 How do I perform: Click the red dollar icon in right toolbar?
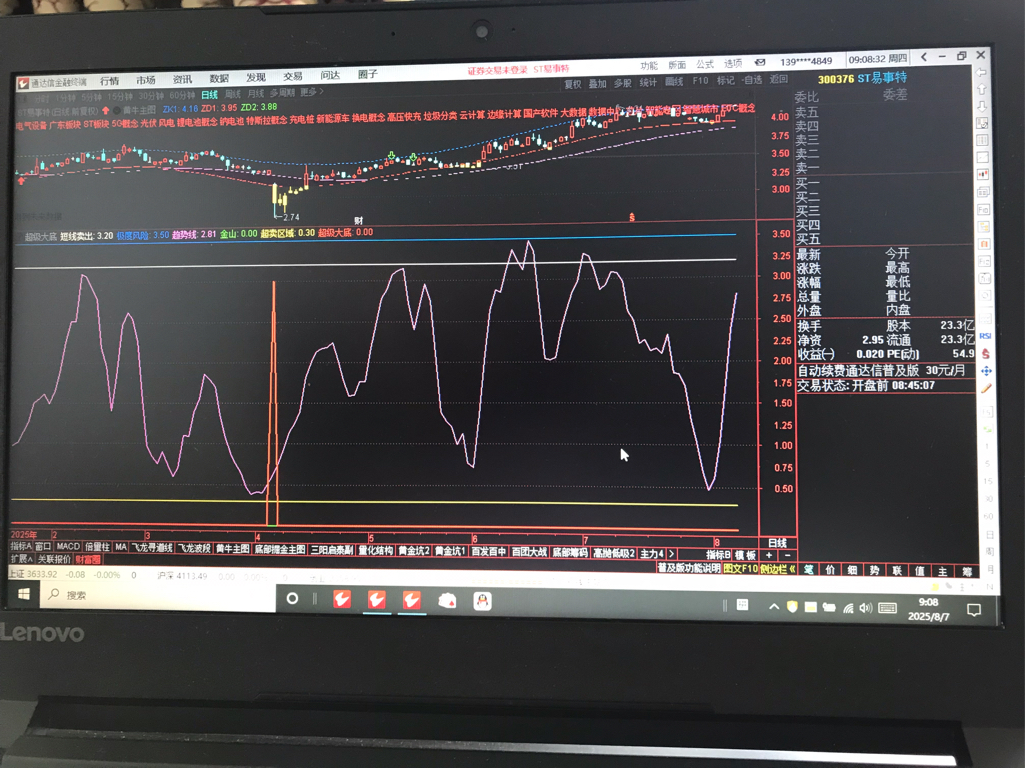986,354
